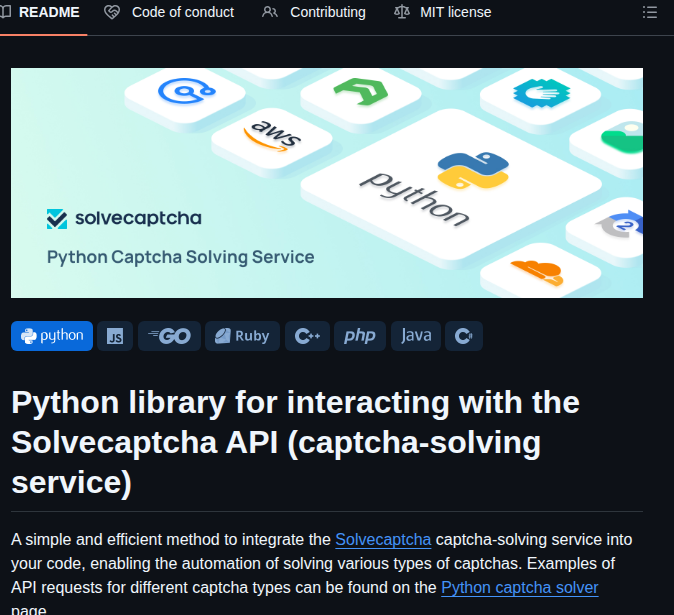Click the 'Python Captcha Solving Service' banner text
This screenshot has width=674, height=615.
click(181, 257)
